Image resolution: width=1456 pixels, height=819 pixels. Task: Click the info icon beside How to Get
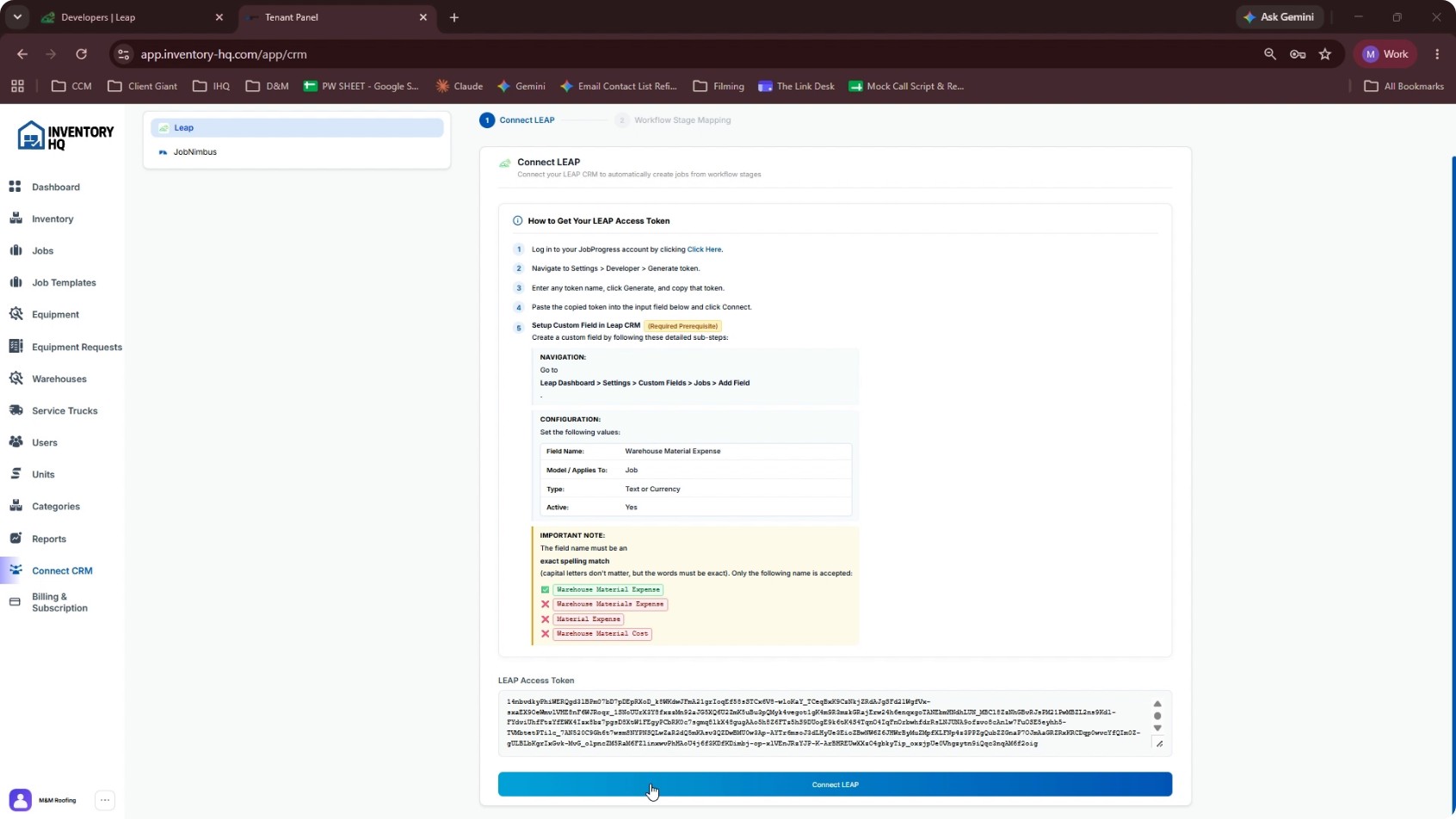click(517, 221)
